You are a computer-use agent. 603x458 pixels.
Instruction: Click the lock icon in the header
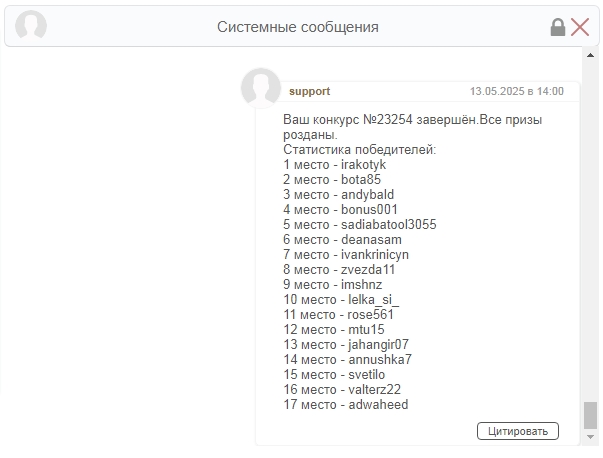pyautogui.click(x=558, y=27)
